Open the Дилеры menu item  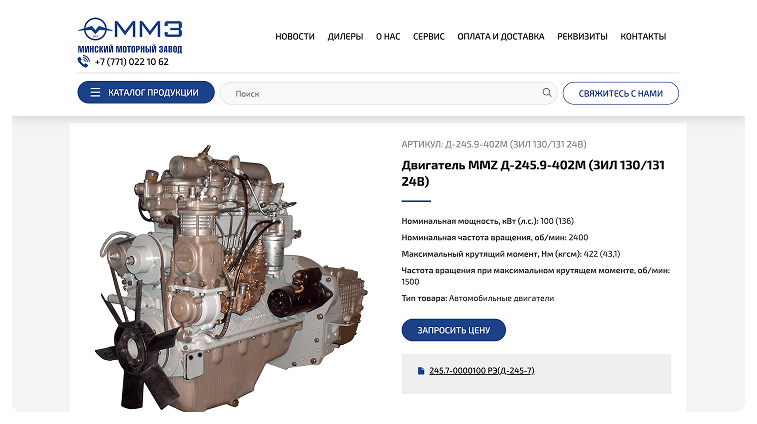(345, 36)
